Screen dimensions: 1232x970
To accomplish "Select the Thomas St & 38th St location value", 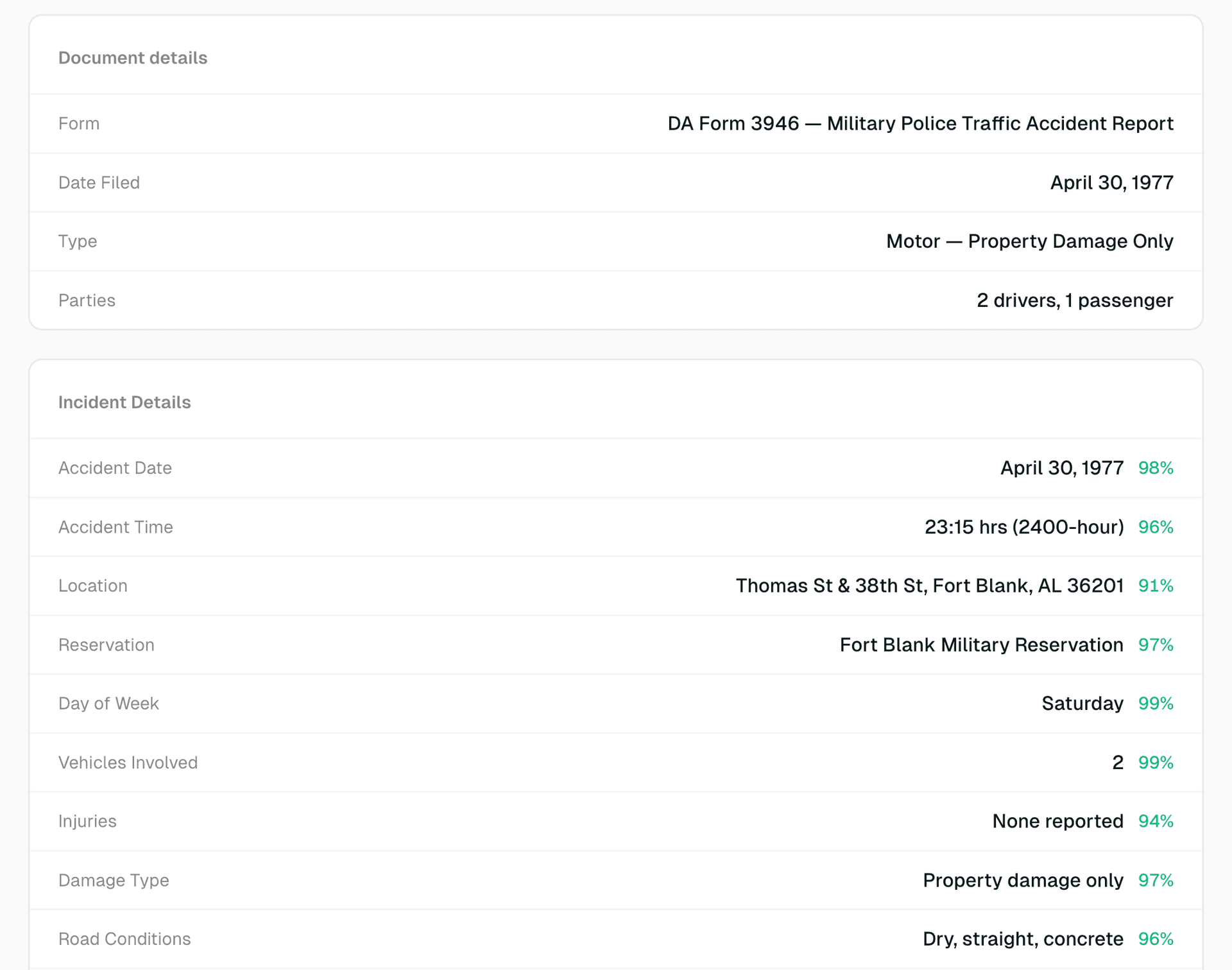I will pyautogui.click(x=929, y=585).
